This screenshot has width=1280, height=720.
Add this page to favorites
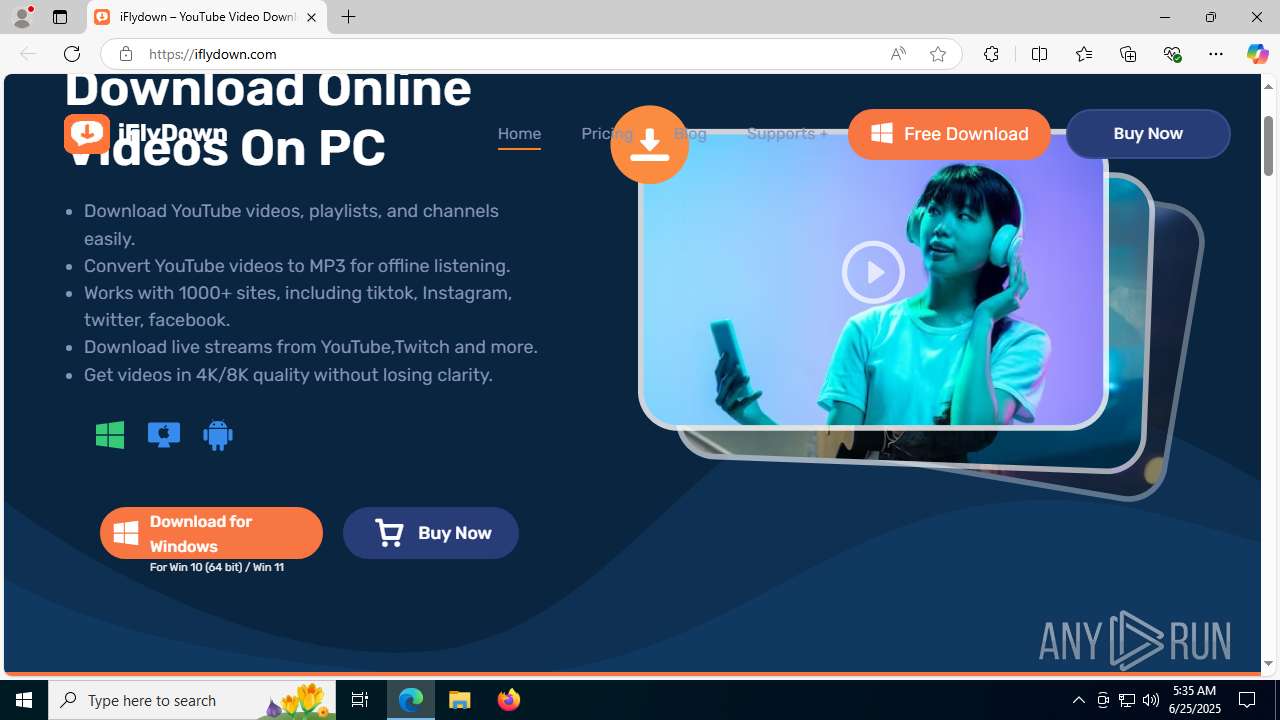(937, 54)
